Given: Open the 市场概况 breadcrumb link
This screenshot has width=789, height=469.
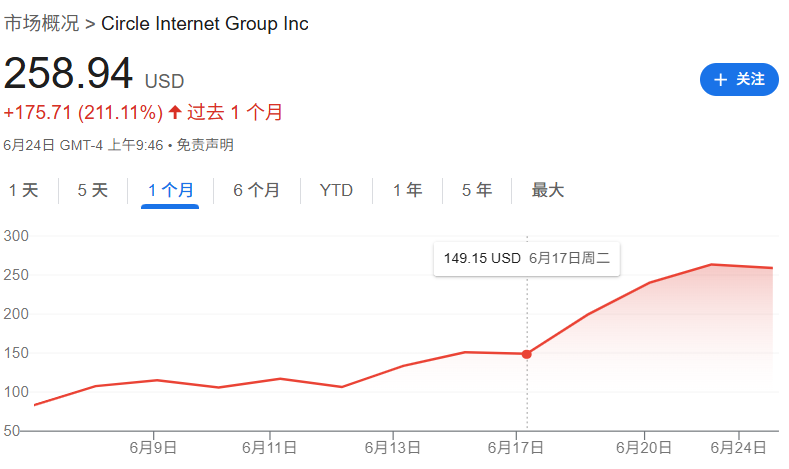Looking at the screenshot, I should 42,23.
